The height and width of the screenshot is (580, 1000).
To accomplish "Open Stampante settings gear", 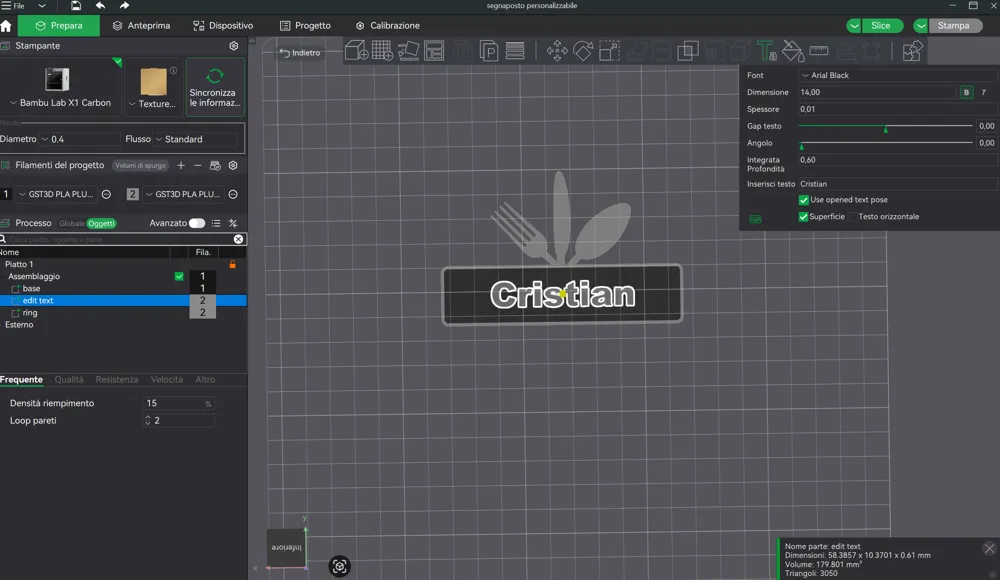I will click(x=233, y=46).
